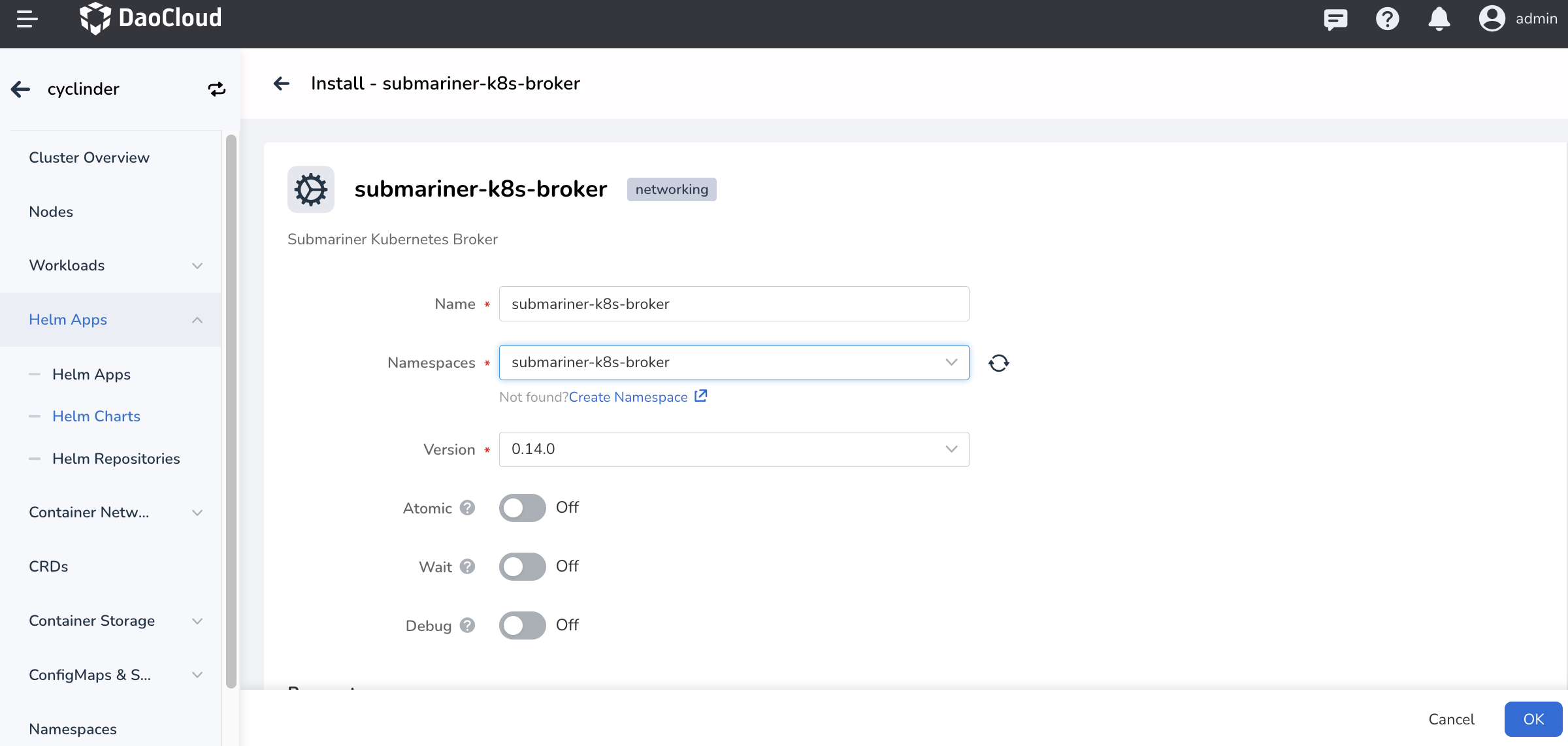Show the Atomic help tooltip icon

pos(467,508)
